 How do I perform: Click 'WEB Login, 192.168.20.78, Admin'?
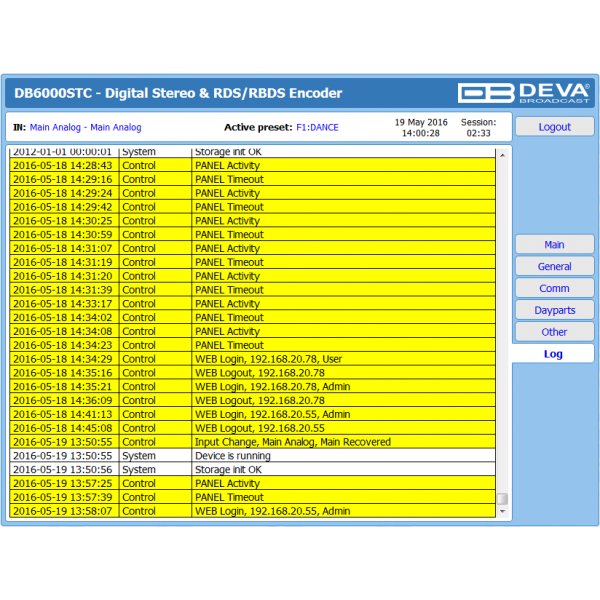point(272,386)
